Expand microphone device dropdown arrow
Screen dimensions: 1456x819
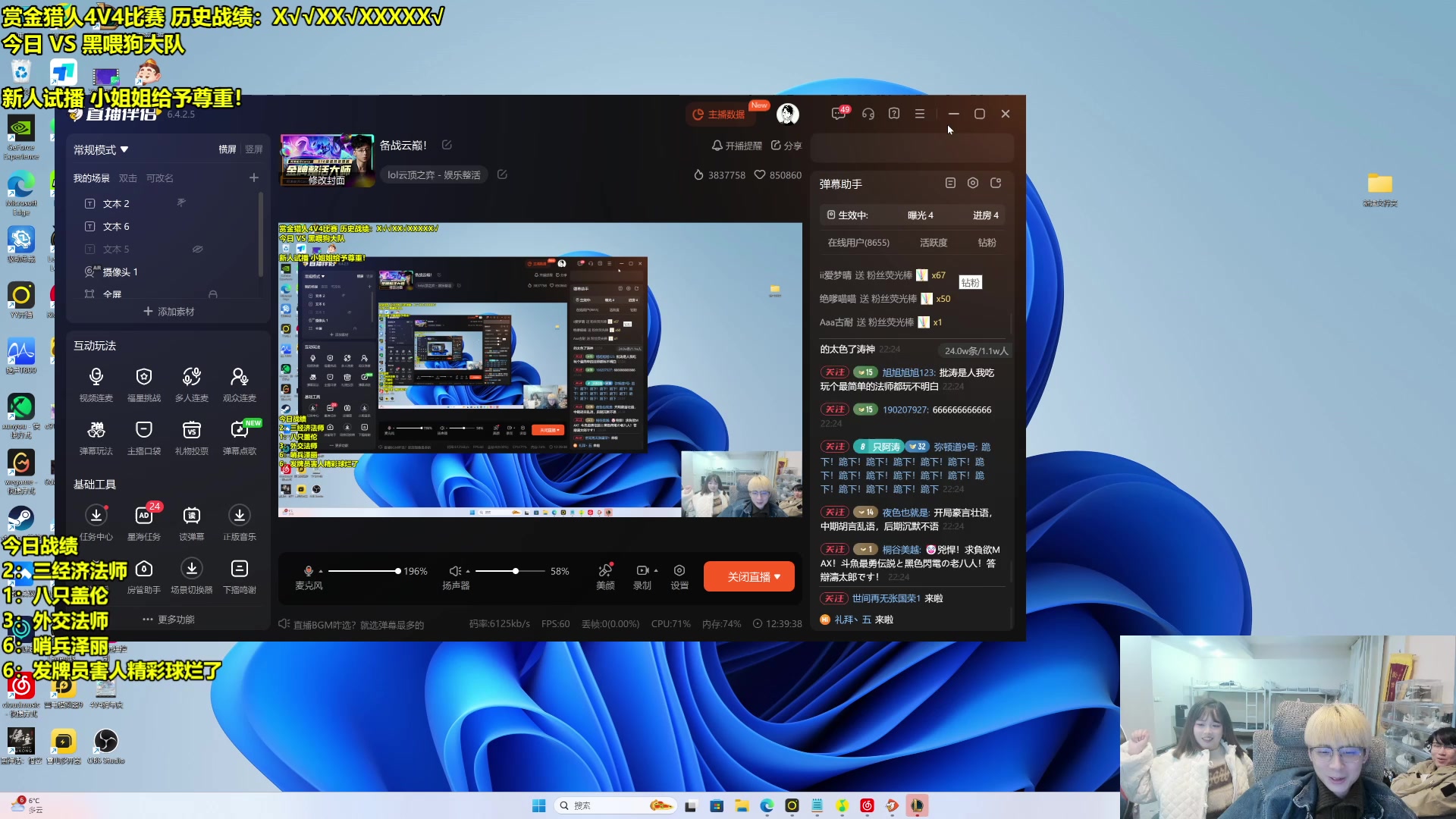click(x=321, y=571)
